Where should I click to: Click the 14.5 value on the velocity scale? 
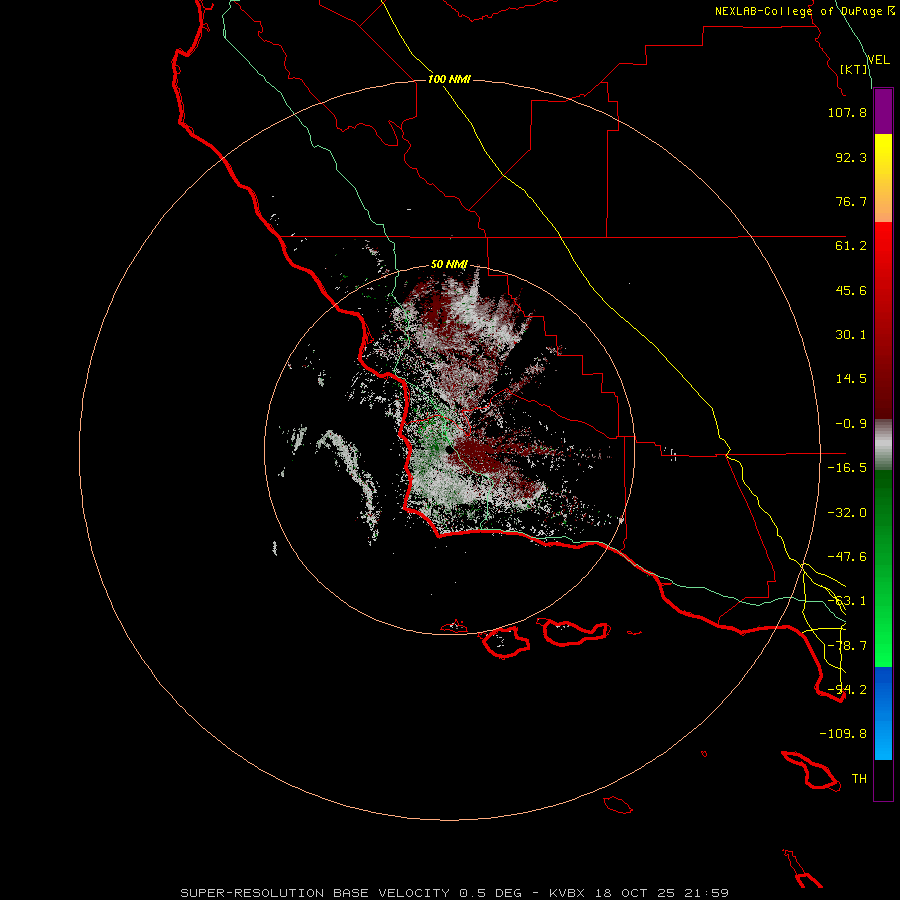851,379
